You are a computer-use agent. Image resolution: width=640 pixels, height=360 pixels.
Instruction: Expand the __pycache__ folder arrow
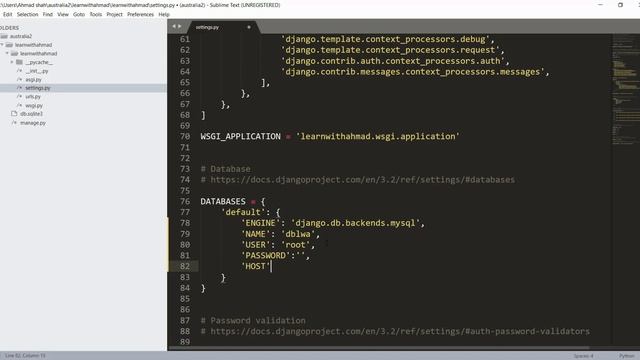pos(12,62)
